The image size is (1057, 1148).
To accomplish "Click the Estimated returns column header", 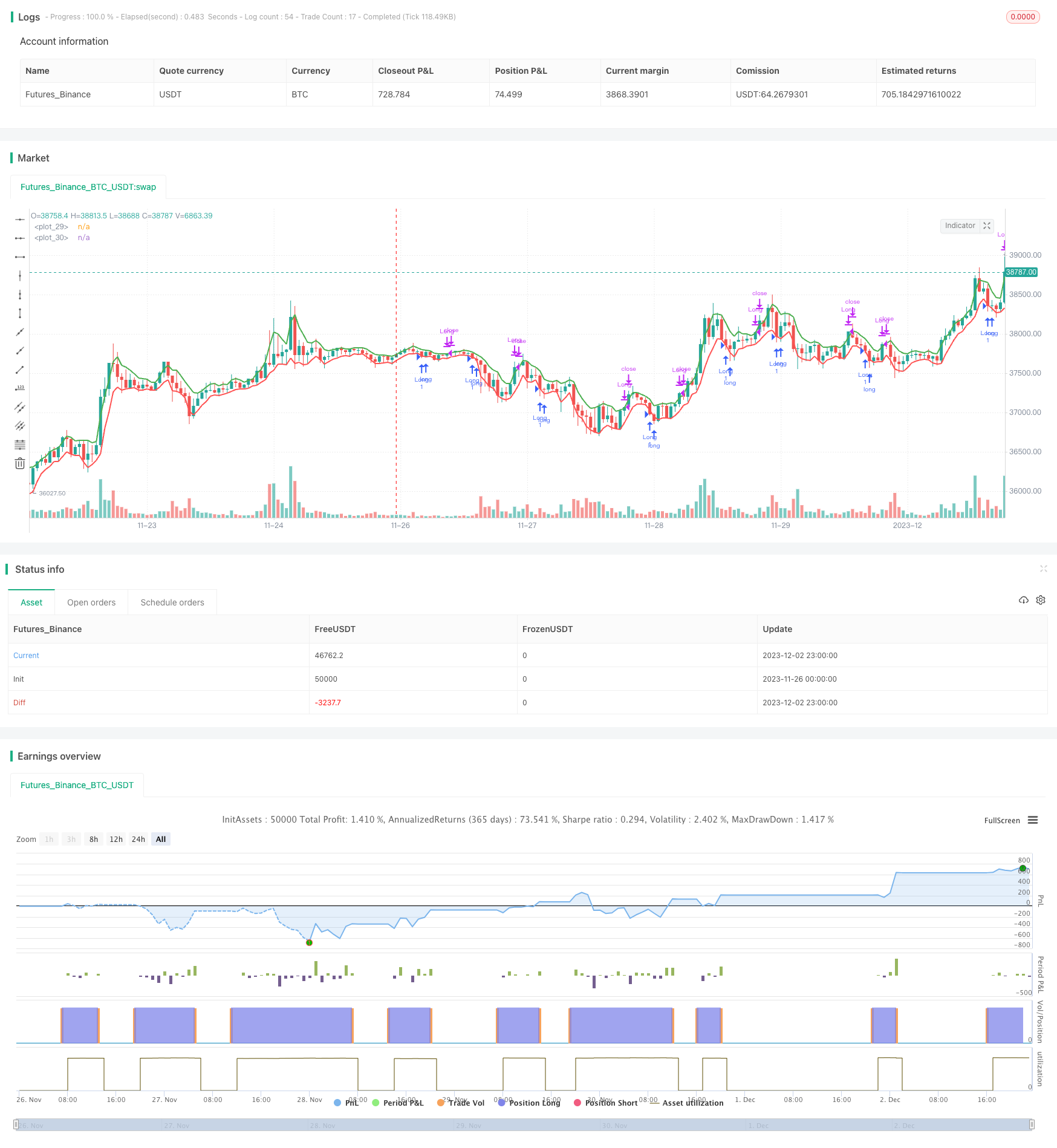I will coord(919,71).
